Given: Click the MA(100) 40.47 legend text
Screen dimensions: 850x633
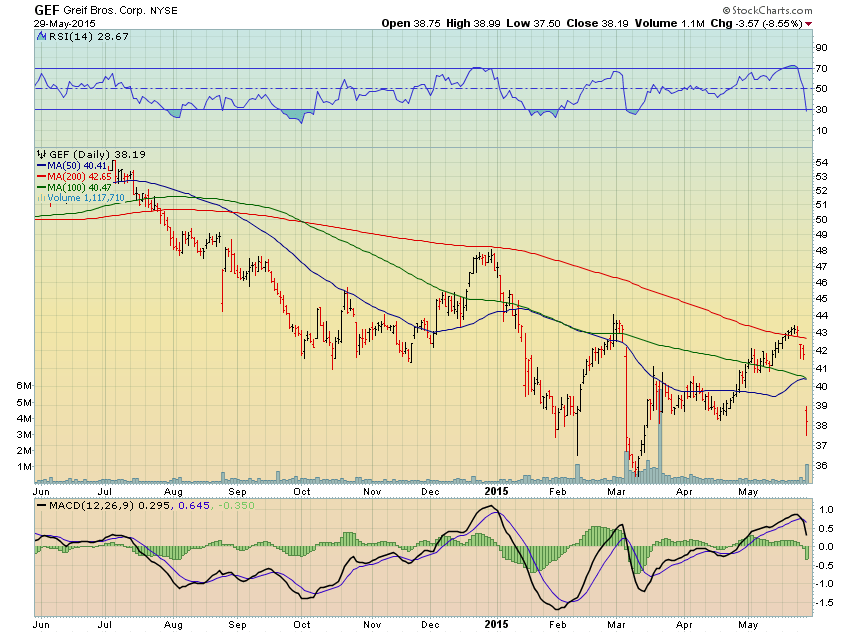Looking at the screenshot, I should [79, 188].
